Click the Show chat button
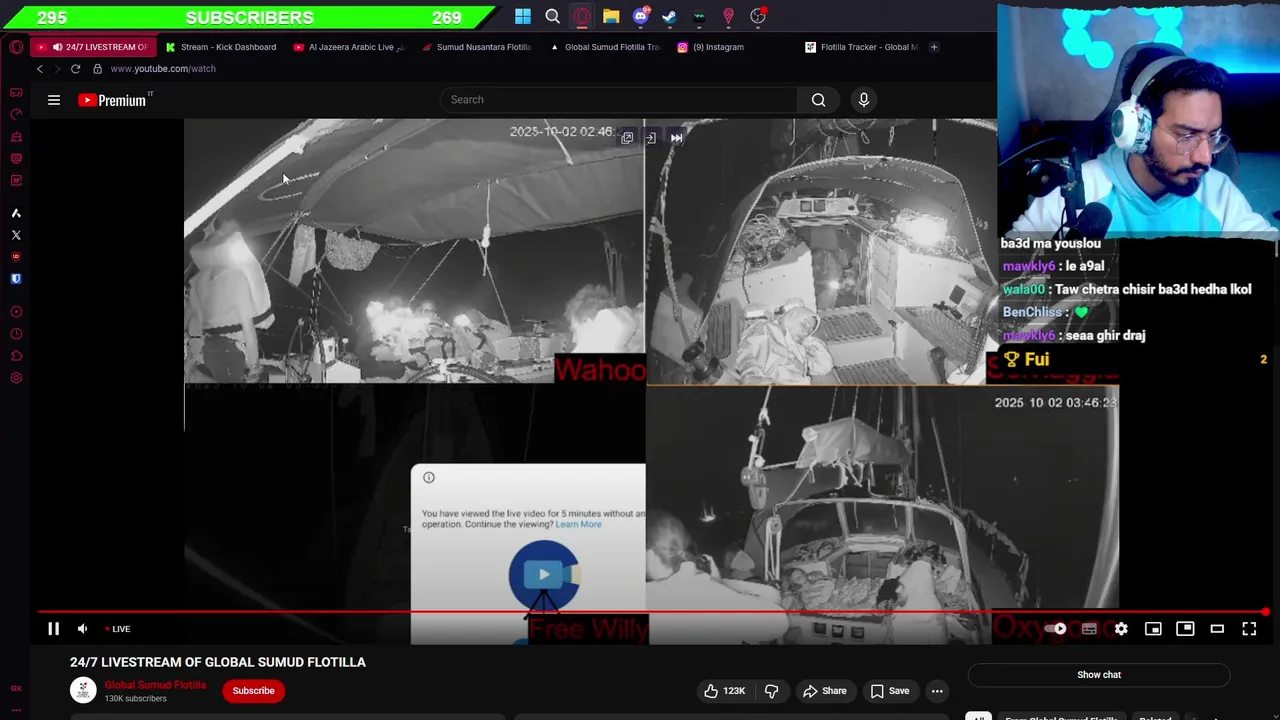The image size is (1280, 720). [1099, 675]
